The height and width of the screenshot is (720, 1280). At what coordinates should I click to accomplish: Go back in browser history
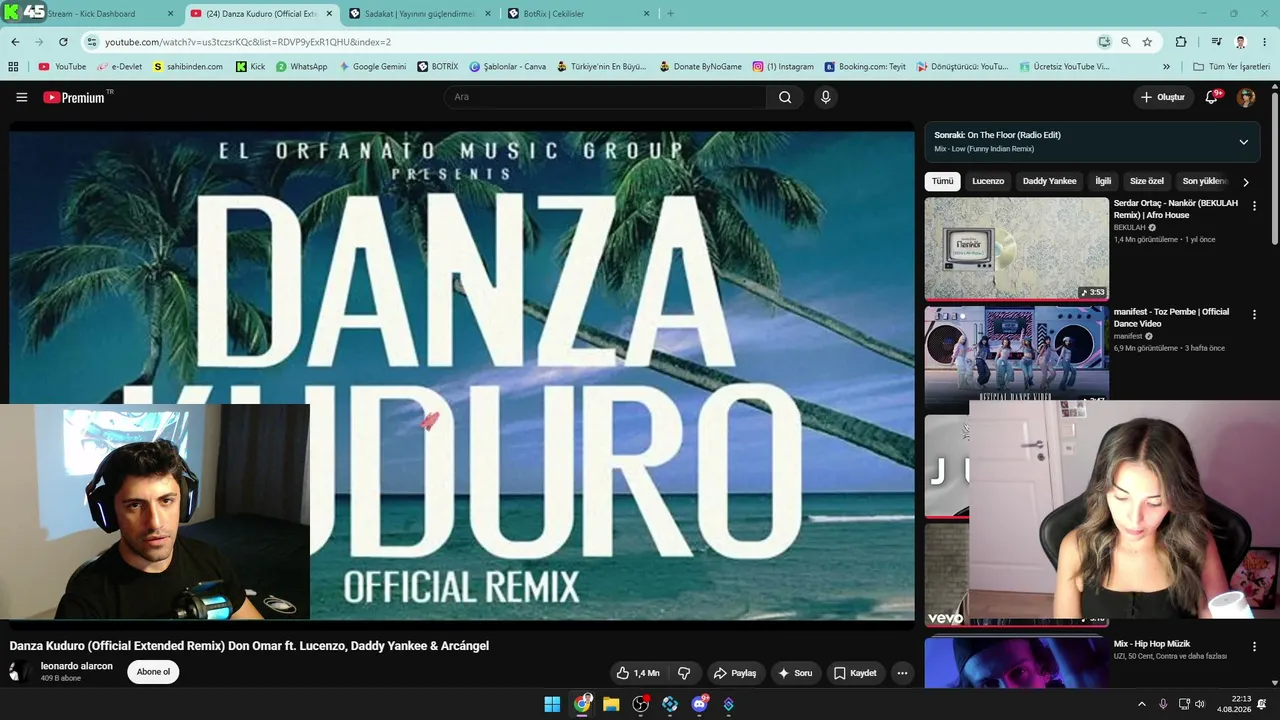[x=15, y=42]
